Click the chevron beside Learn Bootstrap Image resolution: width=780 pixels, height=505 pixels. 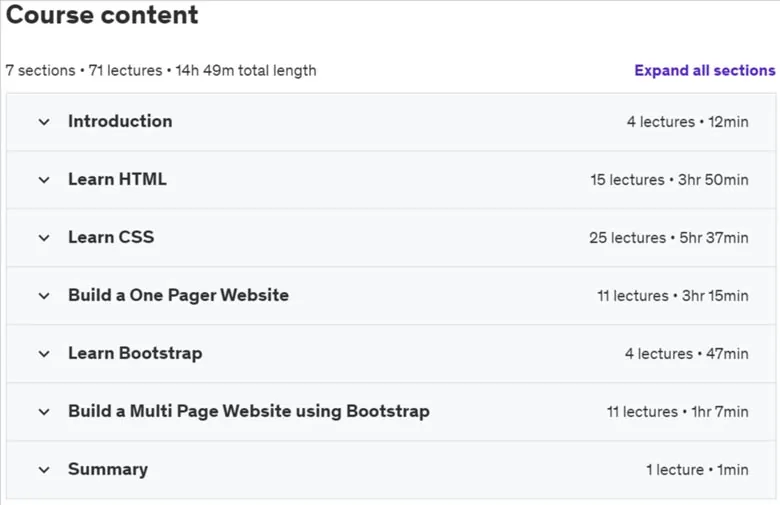(x=44, y=354)
